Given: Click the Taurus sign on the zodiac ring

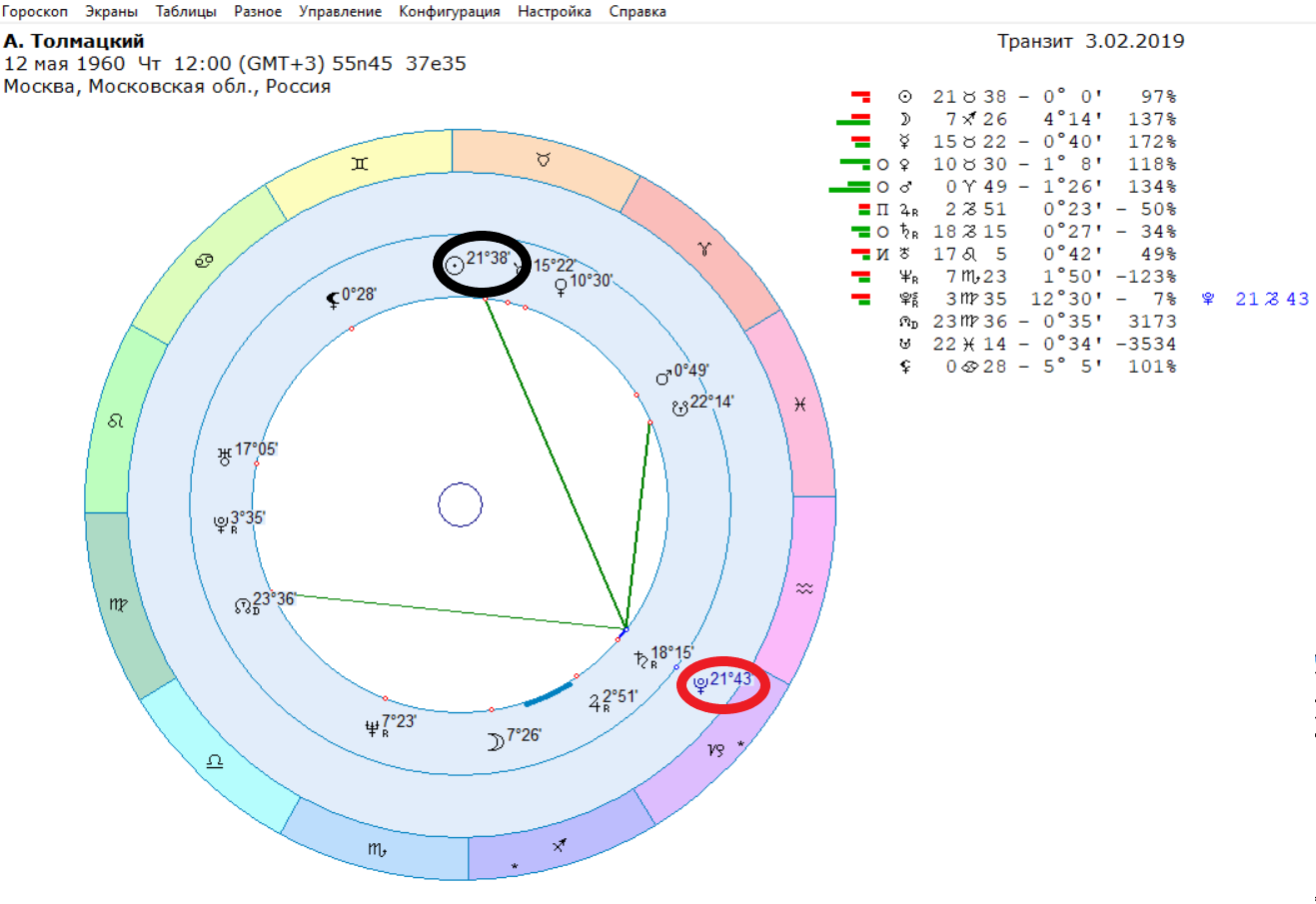Looking at the screenshot, I should coord(544,159).
